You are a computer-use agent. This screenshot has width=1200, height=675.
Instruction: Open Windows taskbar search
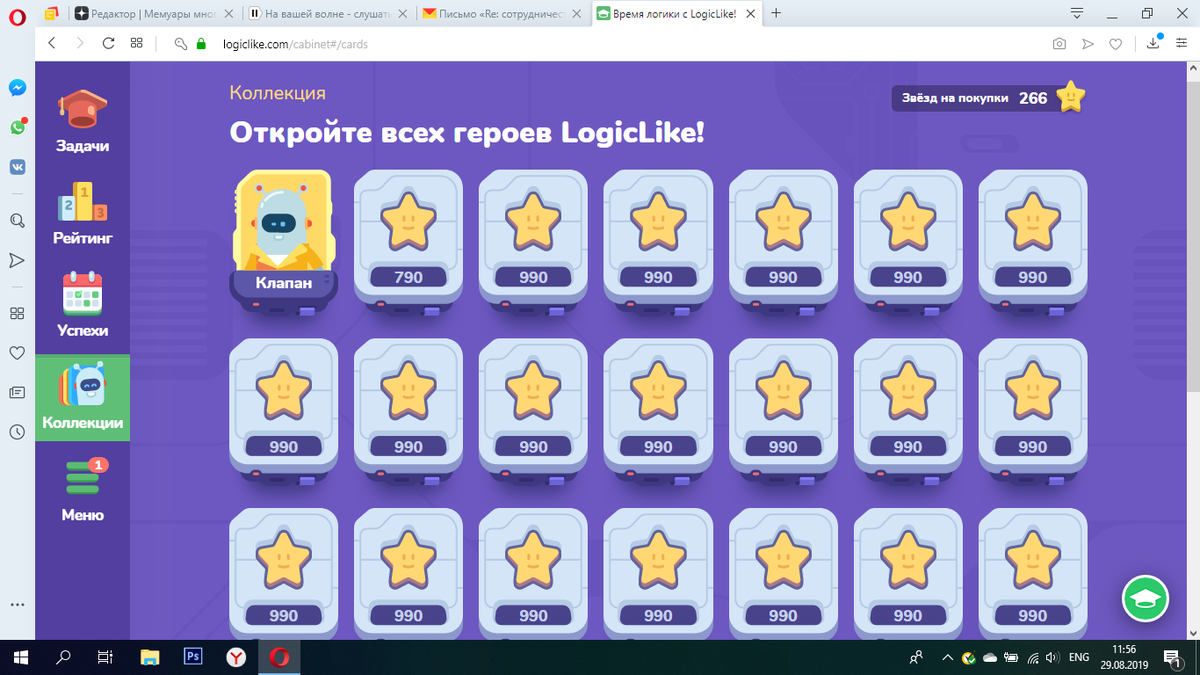63,657
